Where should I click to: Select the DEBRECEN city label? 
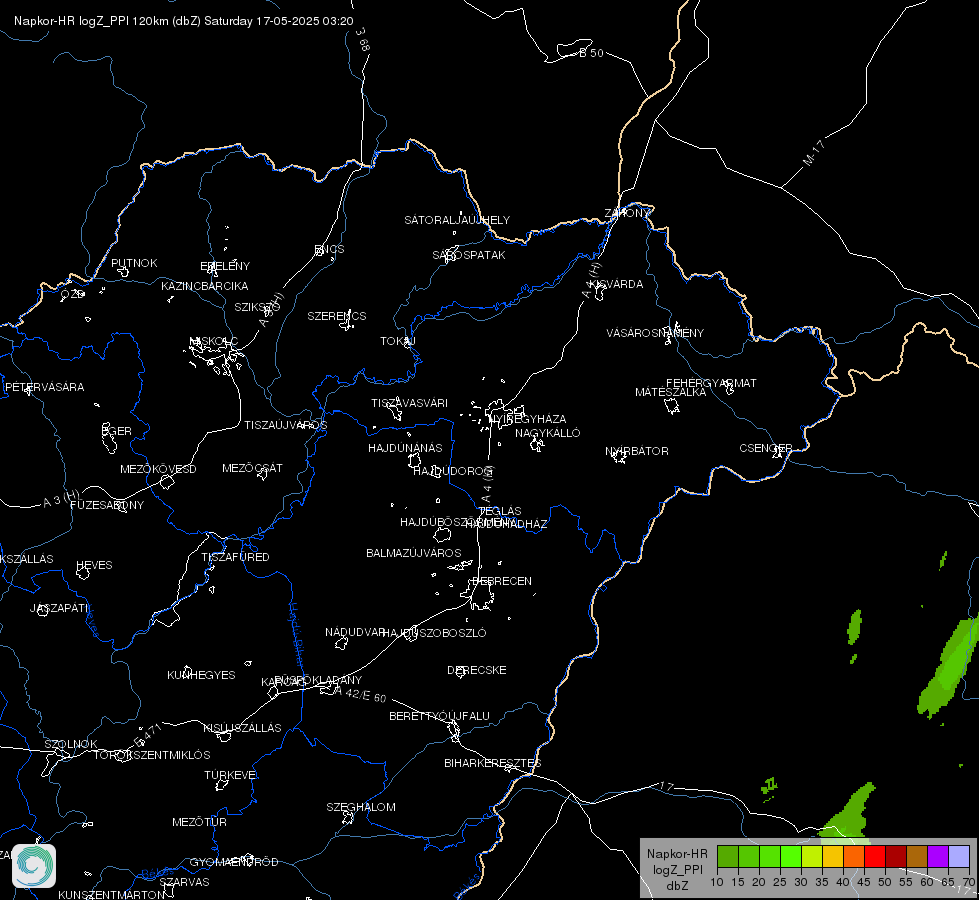tap(502, 581)
